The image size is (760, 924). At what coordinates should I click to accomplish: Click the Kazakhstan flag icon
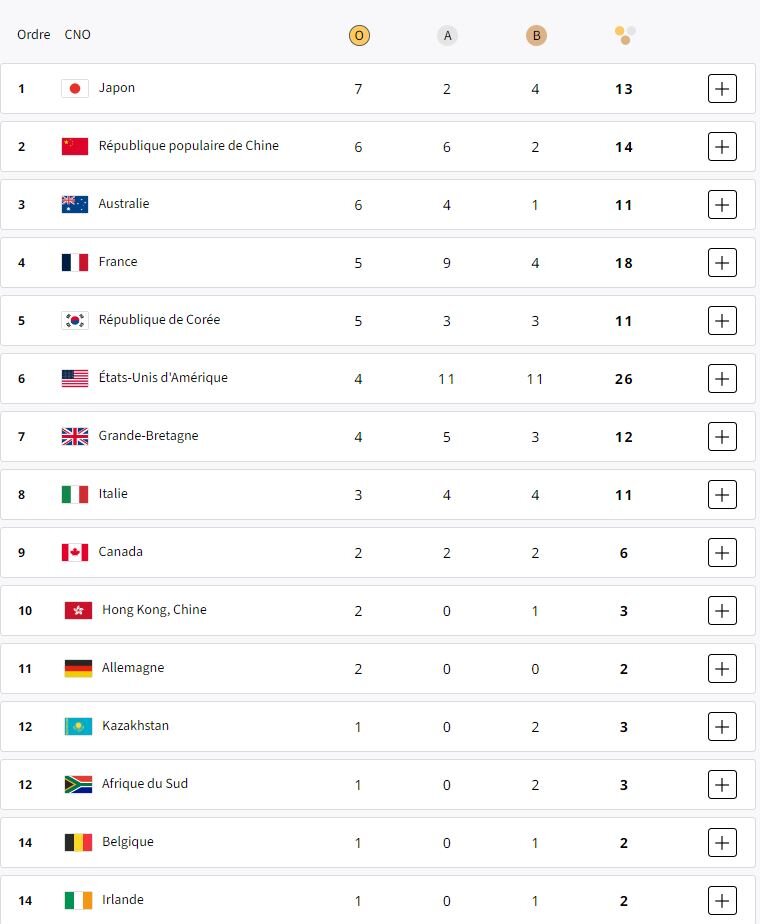point(78,727)
